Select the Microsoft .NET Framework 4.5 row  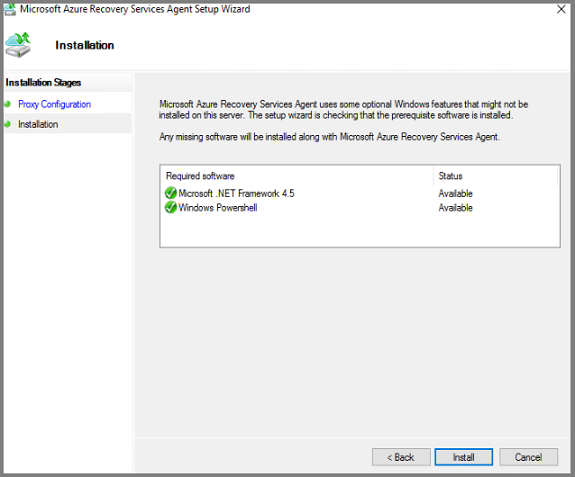click(360, 193)
